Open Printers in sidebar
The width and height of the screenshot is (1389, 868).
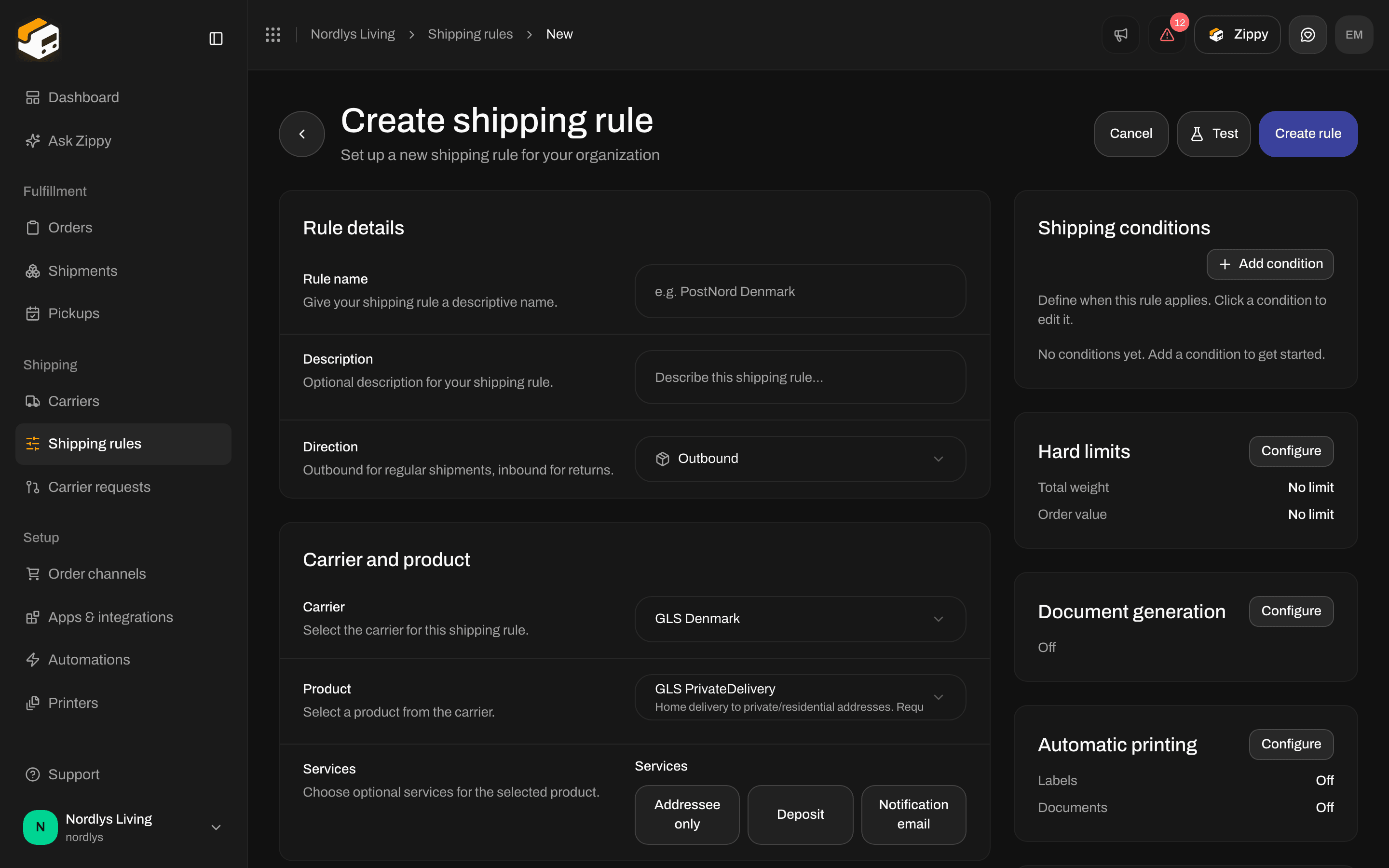pyautogui.click(x=123, y=703)
